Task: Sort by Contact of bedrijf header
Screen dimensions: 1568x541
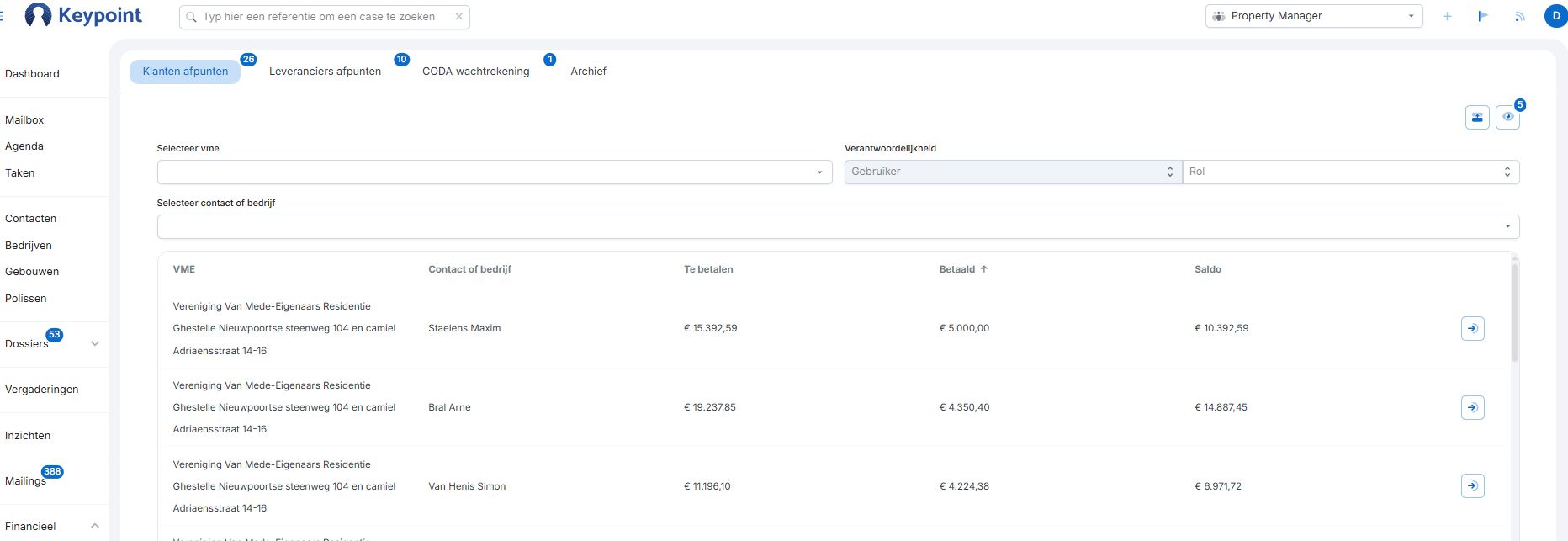Action: click(469, 269)
